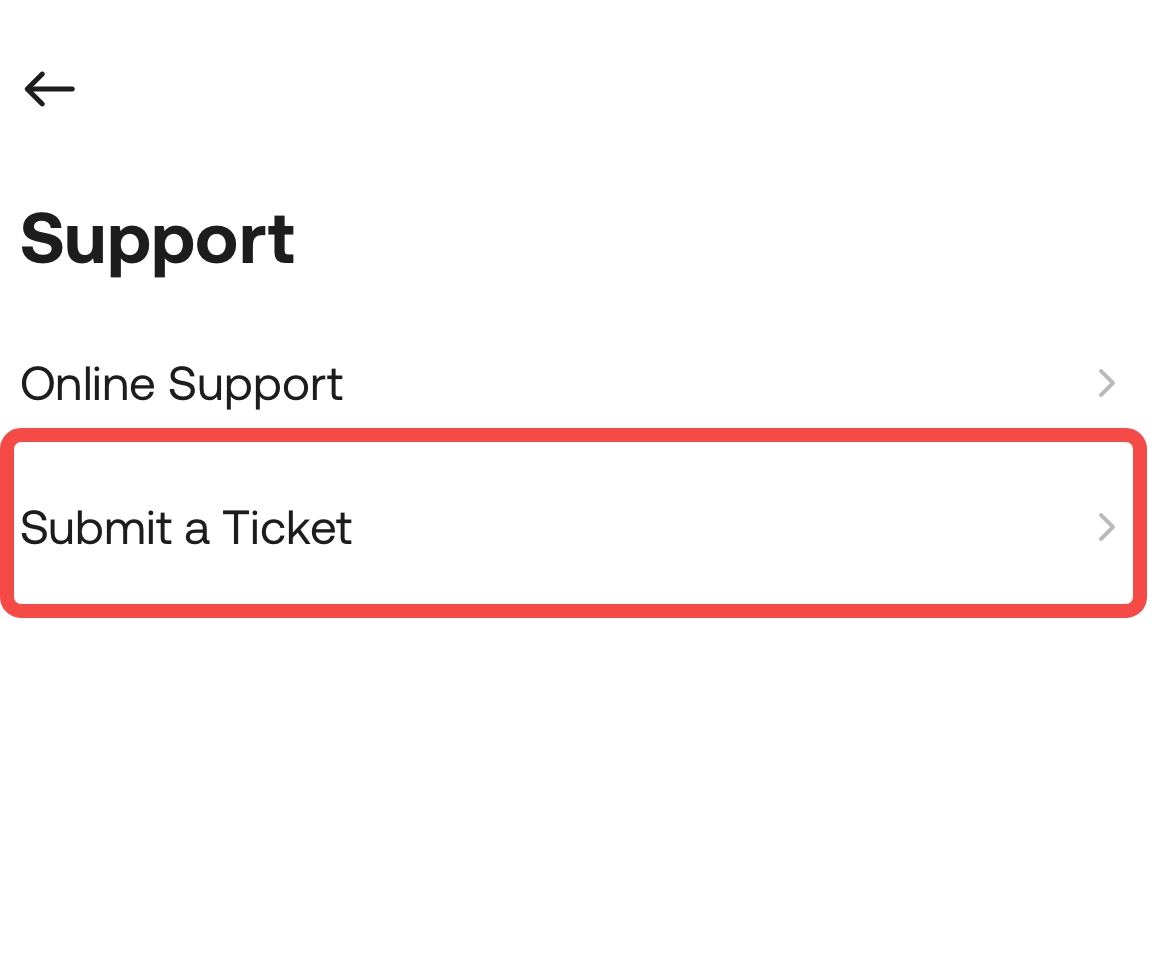The width and height of the screenshot is (1168, 971).
Task: Hit the left-pointing arrow at top
Action: tap(49, 89)
